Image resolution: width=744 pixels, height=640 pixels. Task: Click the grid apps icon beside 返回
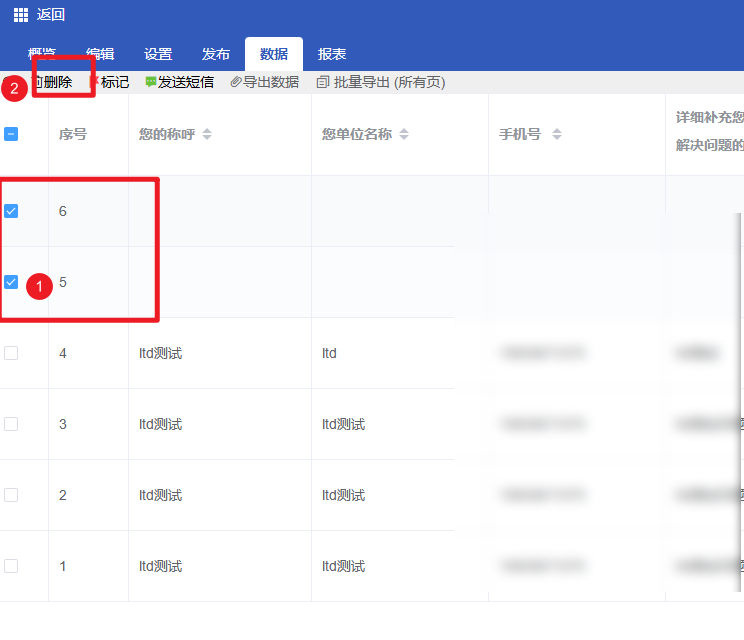point(20,15)
